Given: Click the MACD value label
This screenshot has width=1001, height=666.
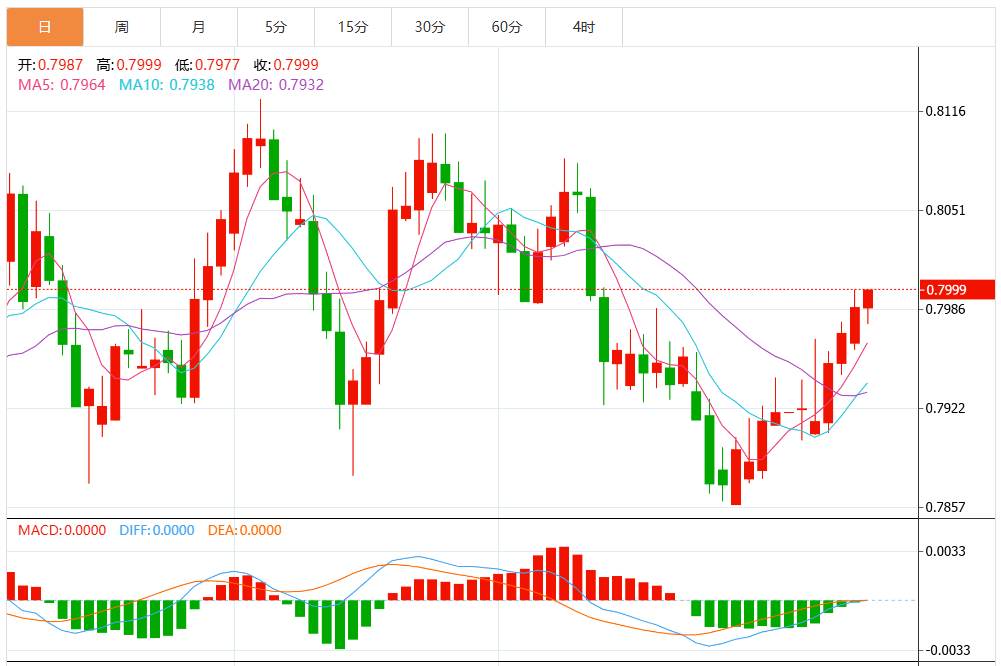Looking at the screenshot, I should click(x=64, y=530).
